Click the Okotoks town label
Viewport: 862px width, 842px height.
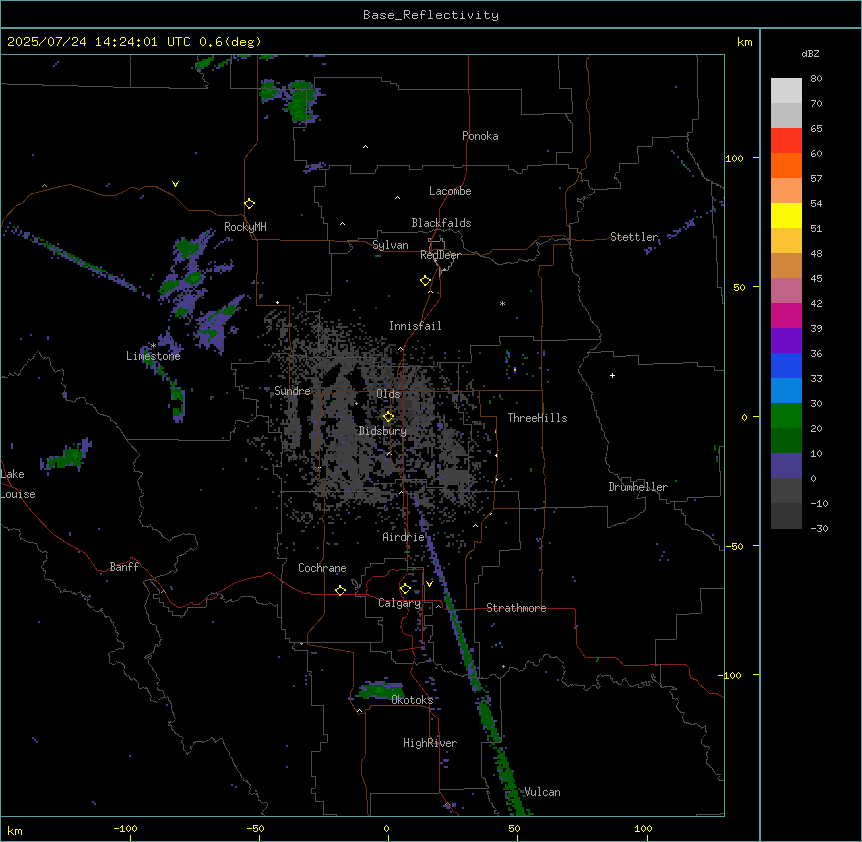click(x=412, y=700)
